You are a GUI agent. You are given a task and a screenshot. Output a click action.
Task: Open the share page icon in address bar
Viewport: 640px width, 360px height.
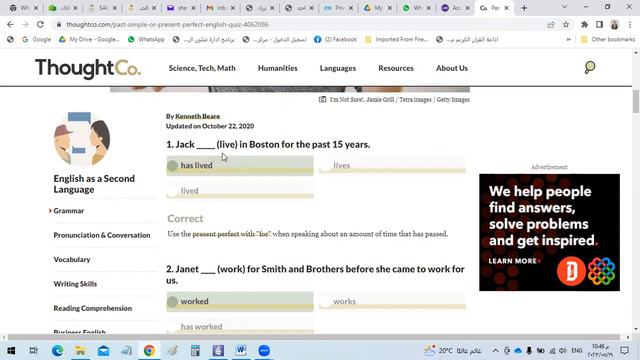[551, 24]
